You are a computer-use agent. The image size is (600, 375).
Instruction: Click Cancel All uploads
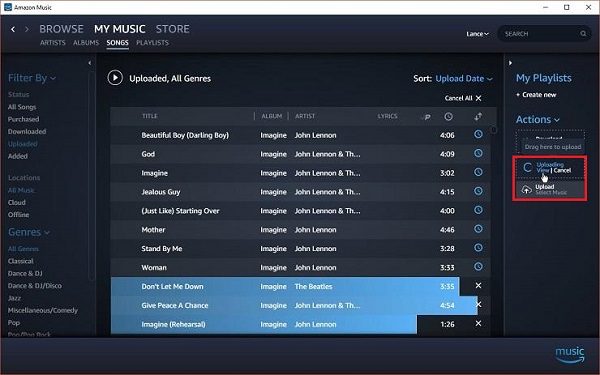(463, 98)
